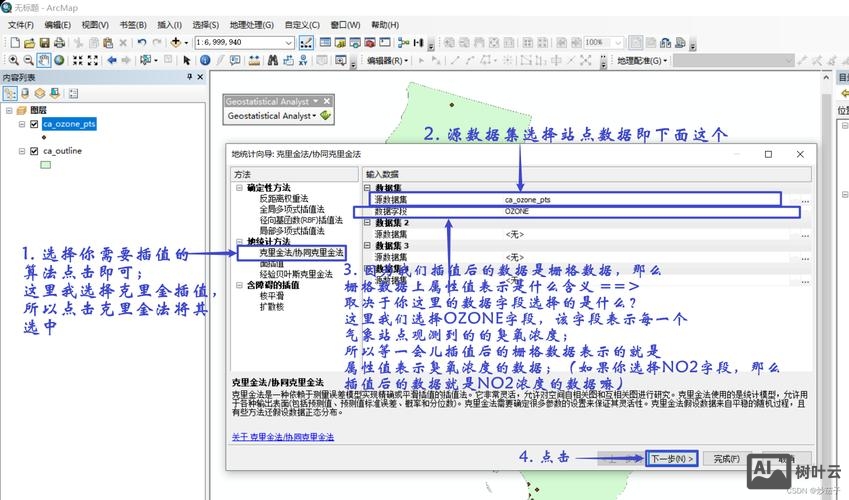Viewport: 849px width, 500px height.
Task: Select the Identify tool icon
Action: pyautogui.click(x=205, y=60)
